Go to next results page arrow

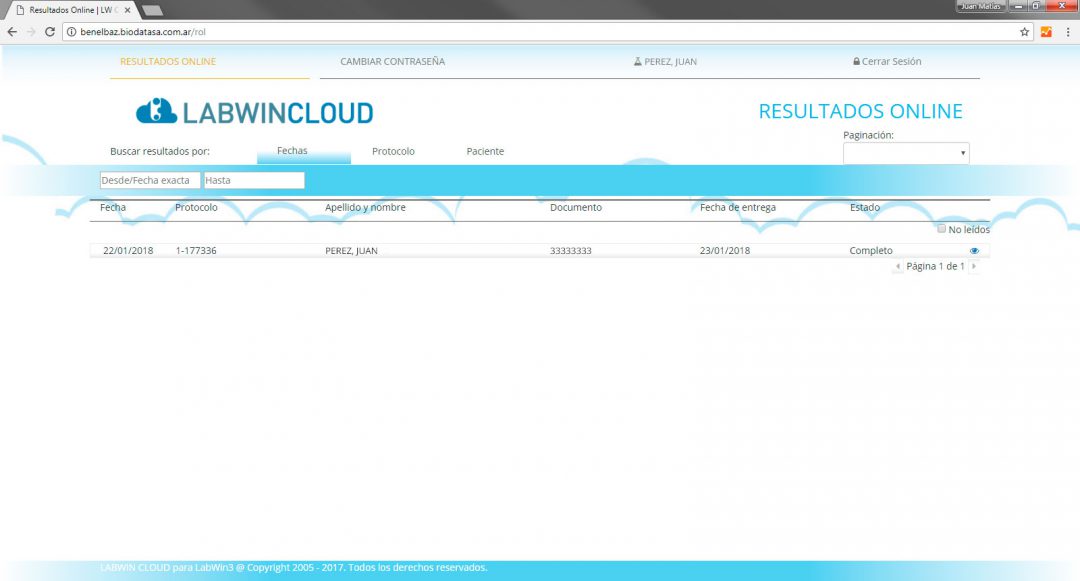(x=973, y=267)
